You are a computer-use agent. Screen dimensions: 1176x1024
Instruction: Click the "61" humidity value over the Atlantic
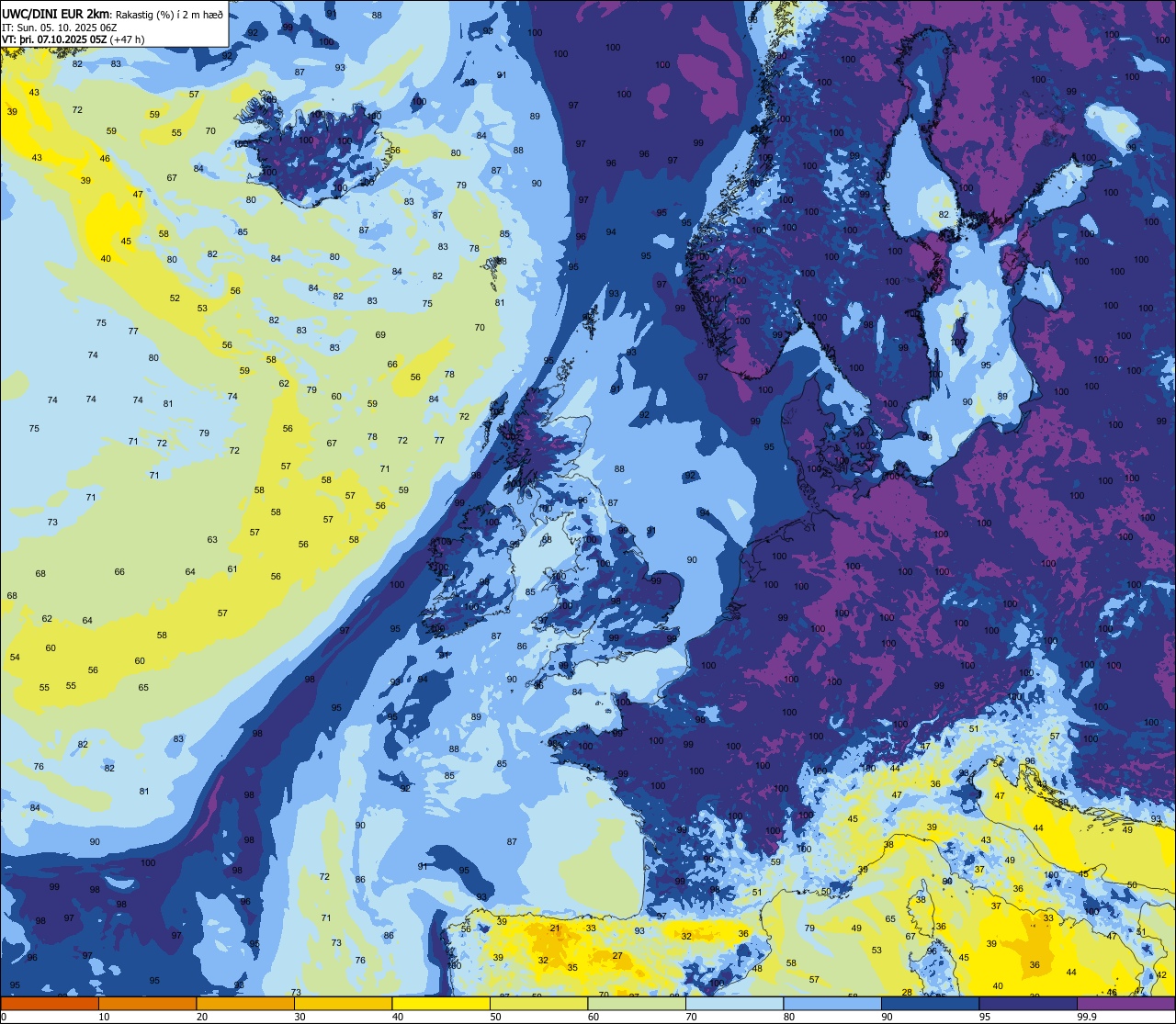[232, 568]
